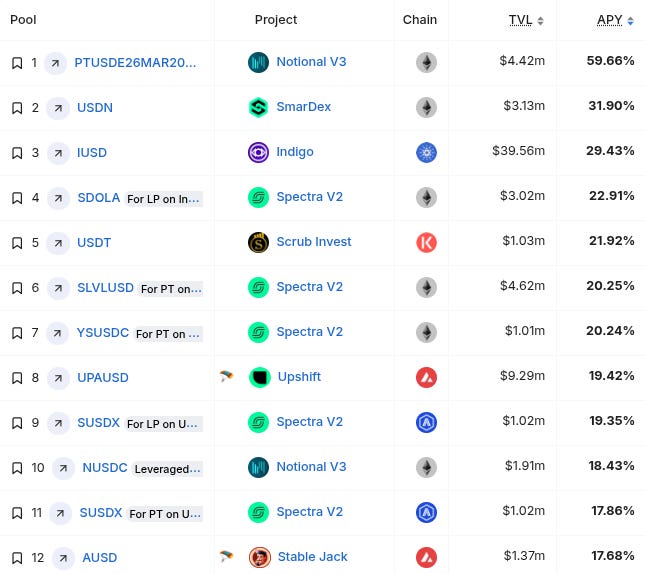Open external link arrow for YSUSDC
Viewport: 645px width, 574px height.
tap(57, 333)
